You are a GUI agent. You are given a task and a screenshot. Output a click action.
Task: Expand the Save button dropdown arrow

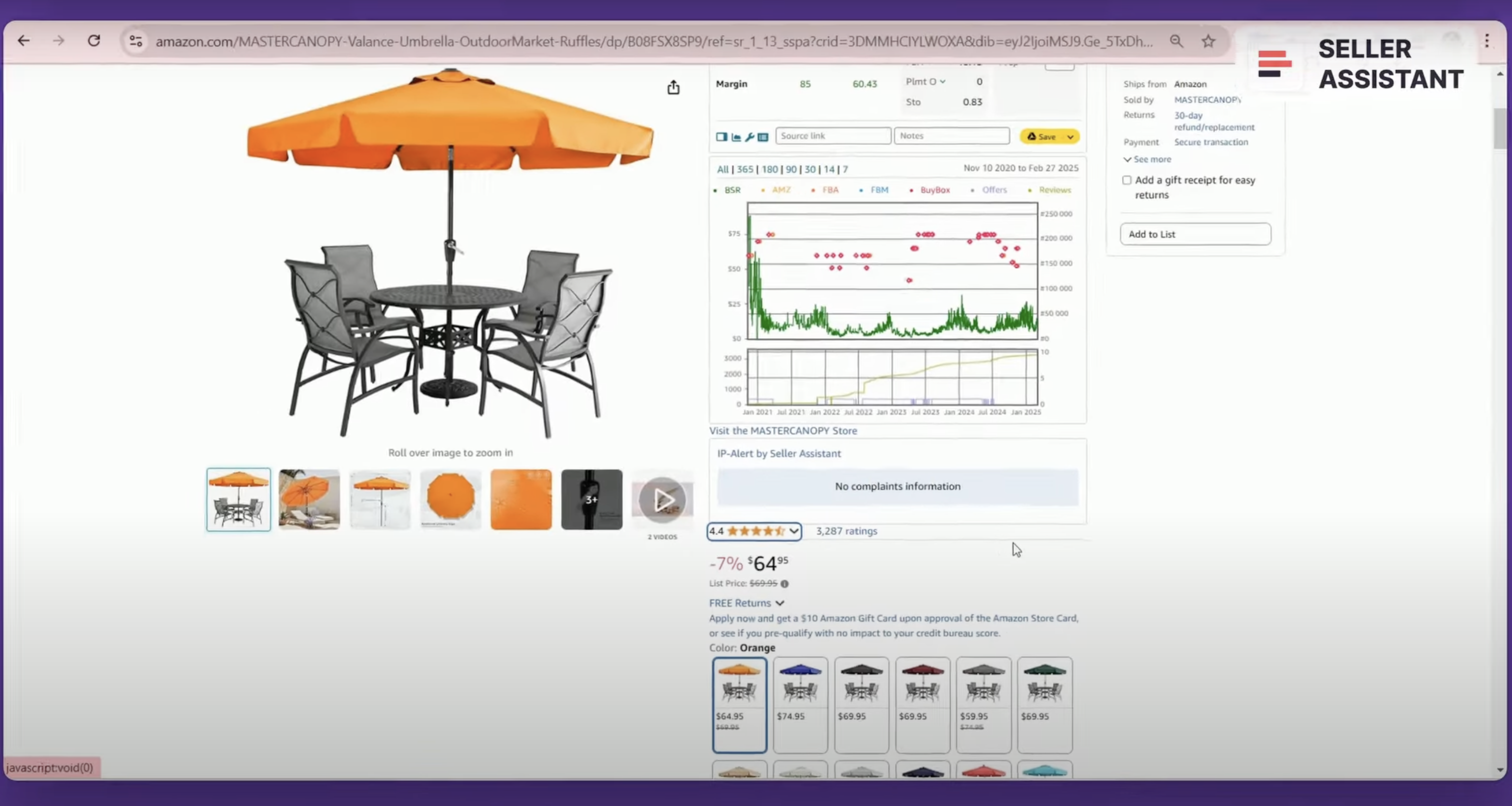pyautogui.click(x=1070, y=137)
